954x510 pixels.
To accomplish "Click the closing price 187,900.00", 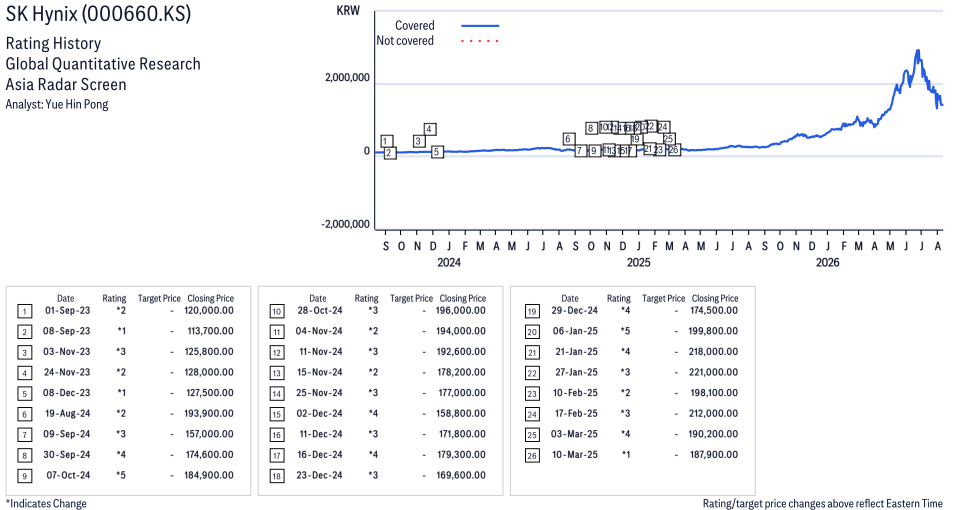I will tap(714, 455).
